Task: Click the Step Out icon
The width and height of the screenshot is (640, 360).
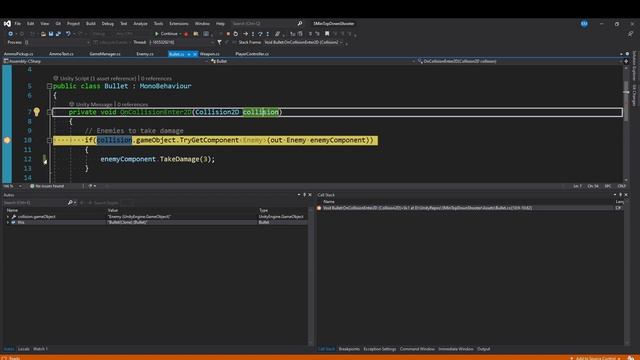Action: [268, 34]
